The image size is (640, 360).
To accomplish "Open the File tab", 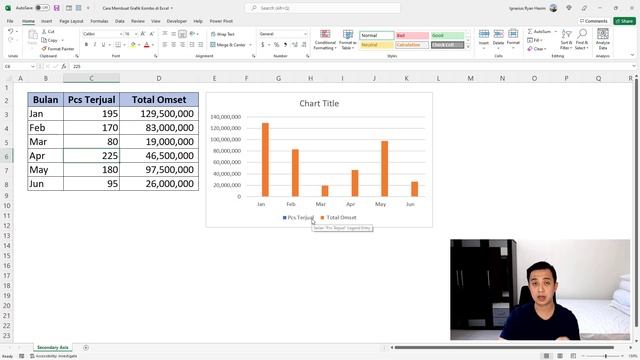I will point(10,21).
